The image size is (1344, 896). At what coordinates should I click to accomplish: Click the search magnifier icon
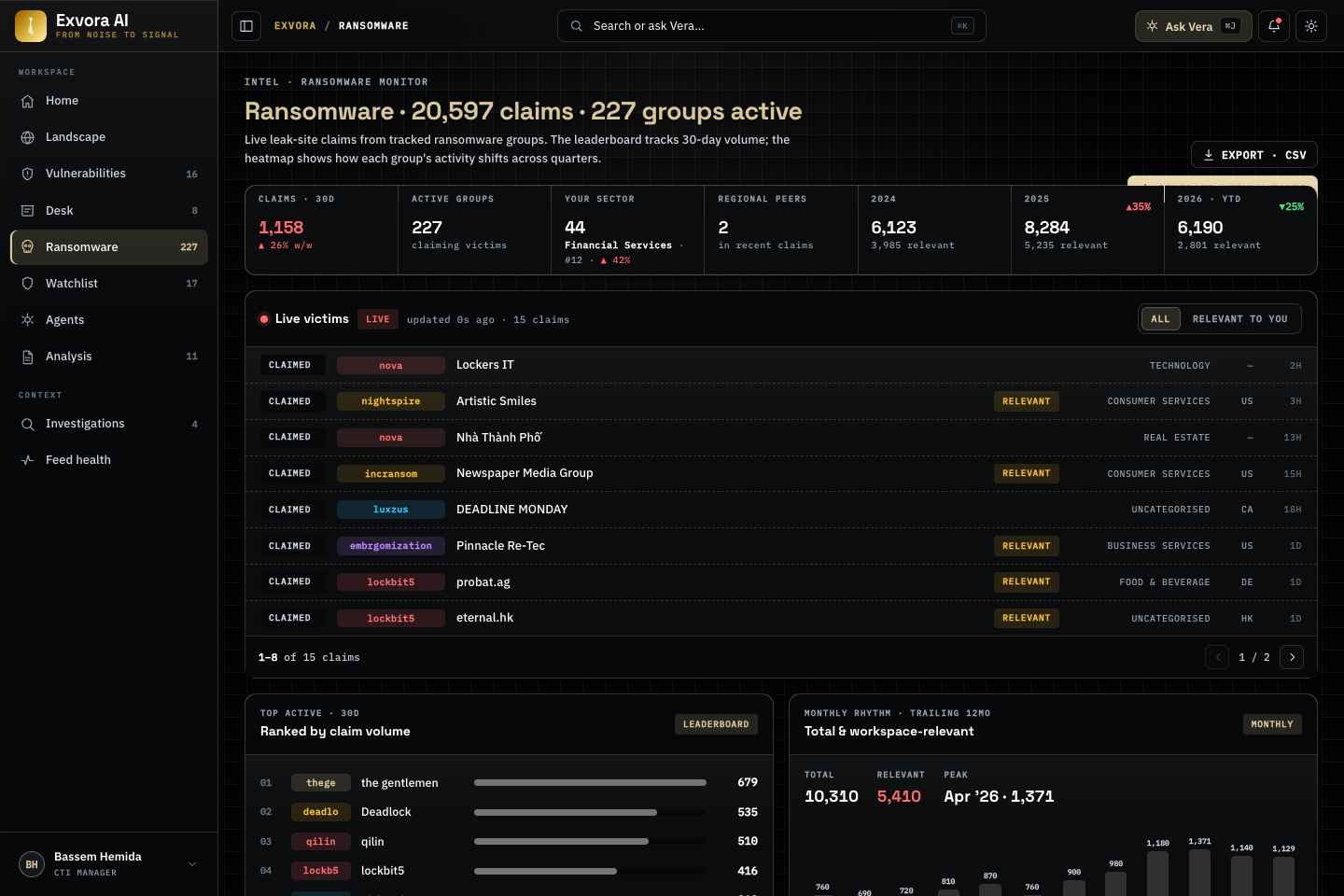(x=577, y=26)
